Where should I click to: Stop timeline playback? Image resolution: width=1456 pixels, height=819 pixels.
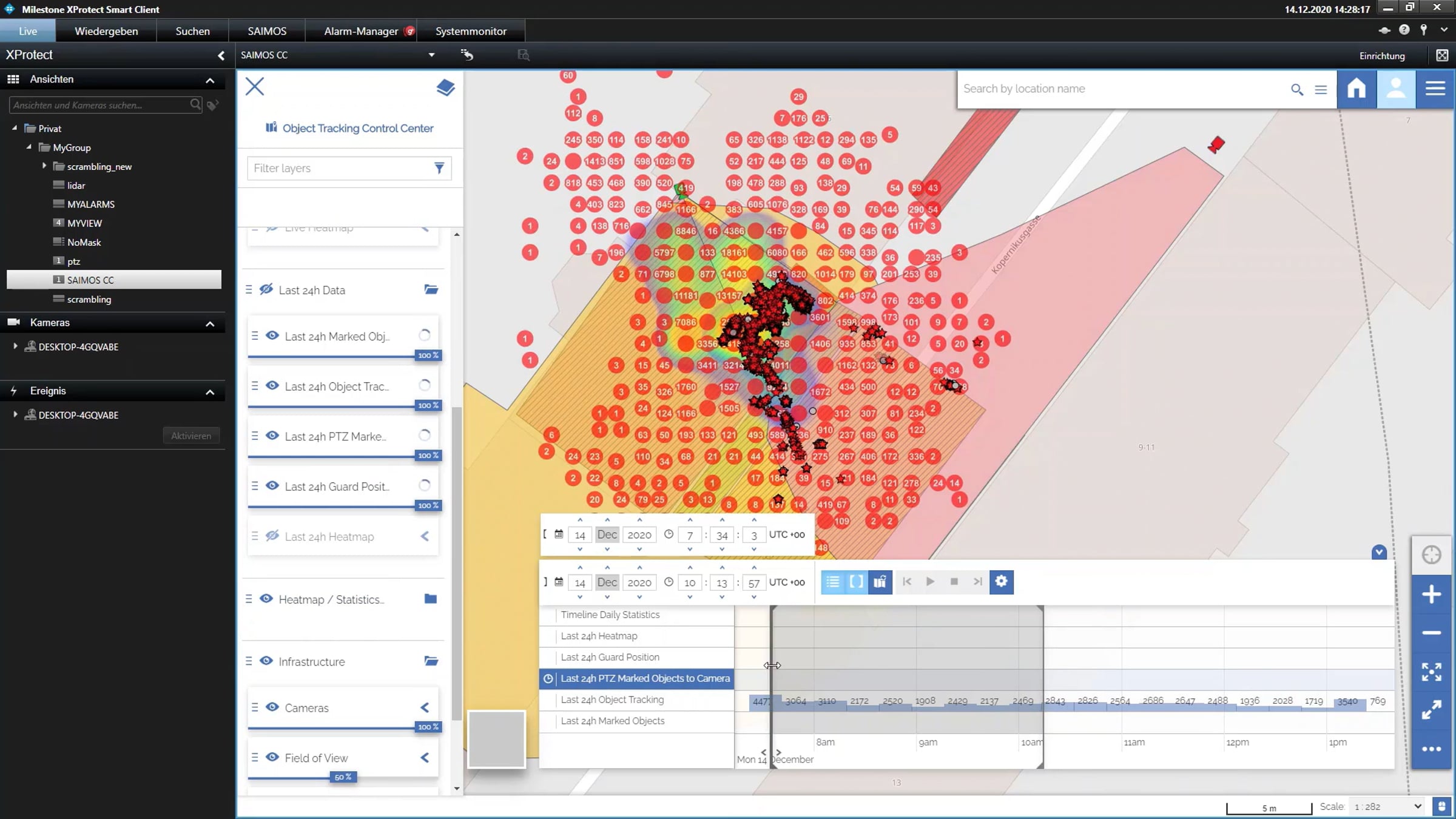click(x=954, y=582)
